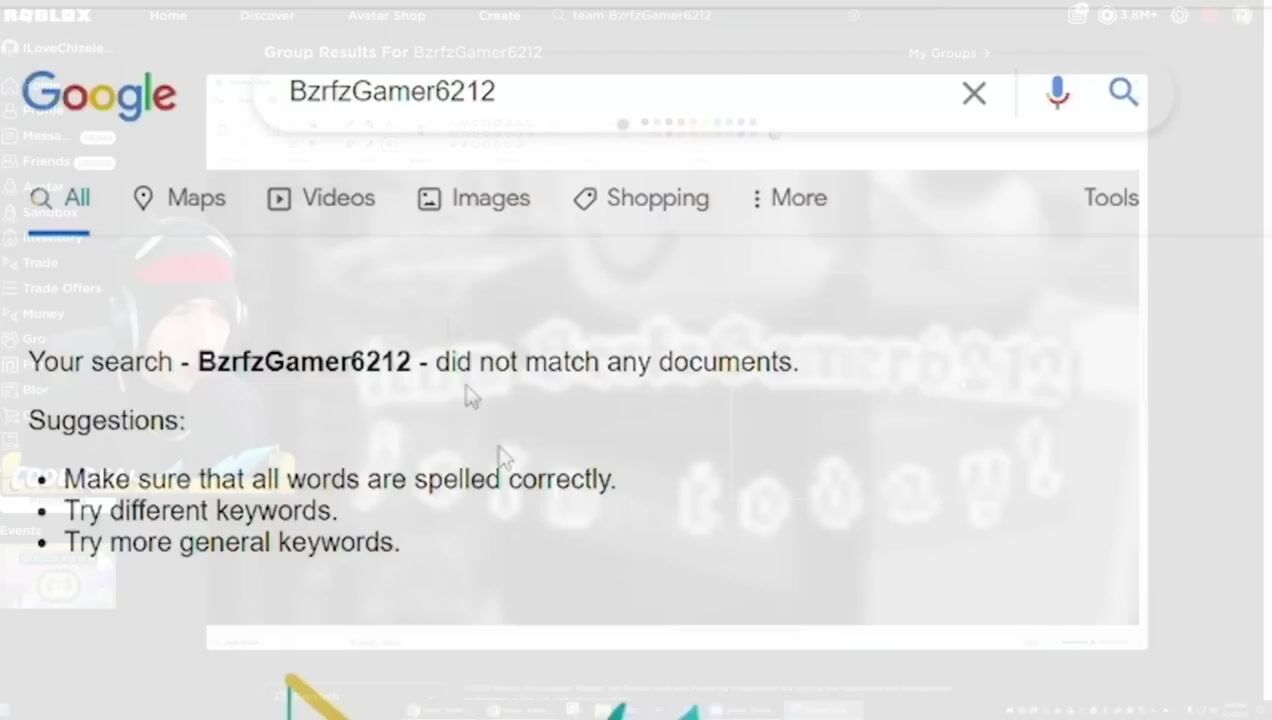Switch to the Images tab

[474, 198]
